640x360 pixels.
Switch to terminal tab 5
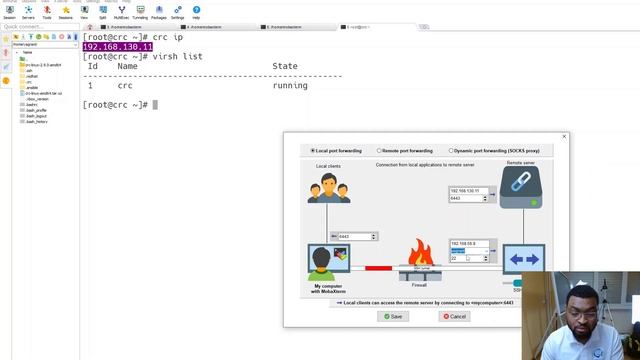(x=284, y=27)
